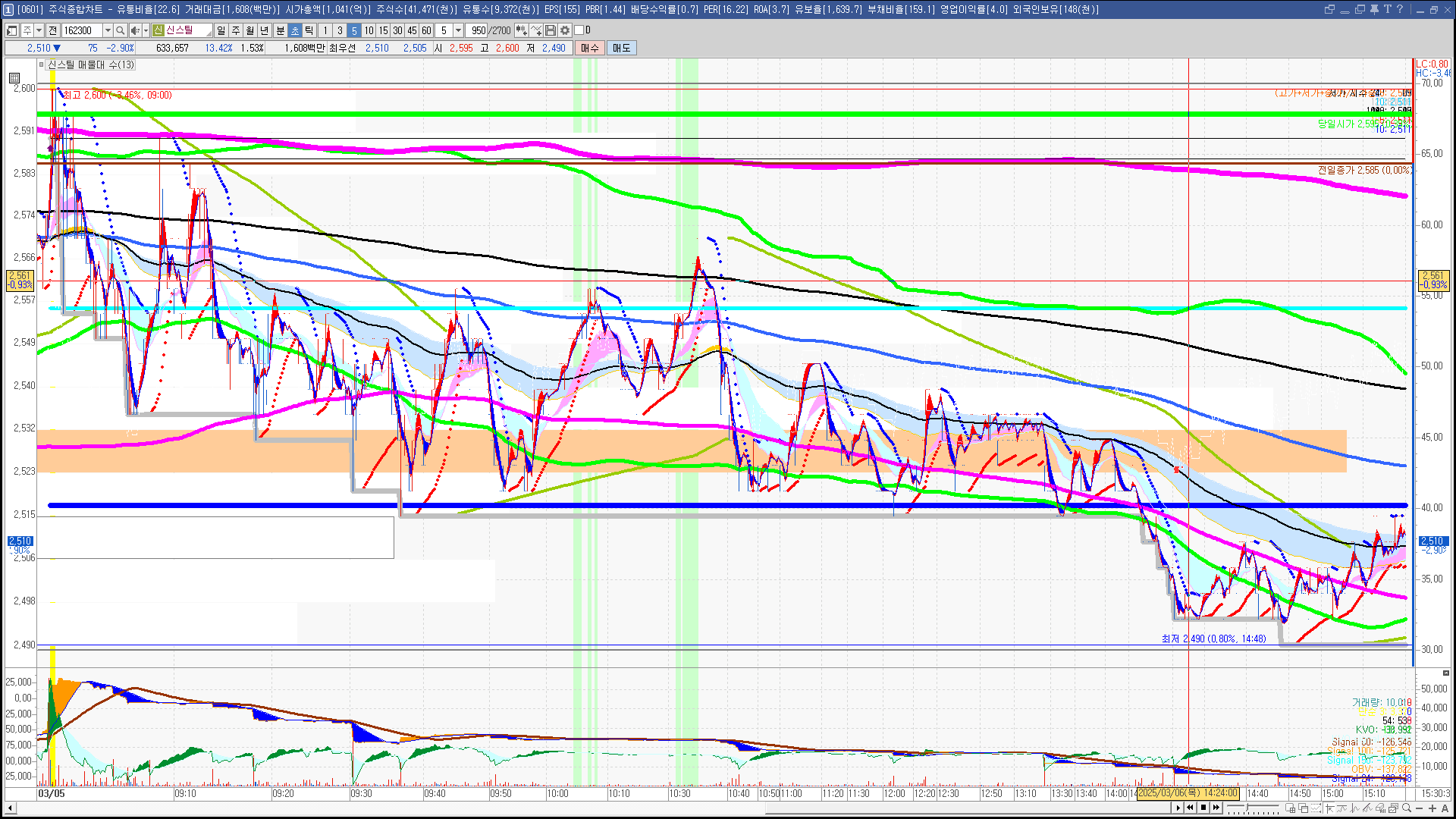The height and width of the screenshot is (819, 1456).
Task: Expand the stock code 162300 dropdown
Action: coord(108,30)
